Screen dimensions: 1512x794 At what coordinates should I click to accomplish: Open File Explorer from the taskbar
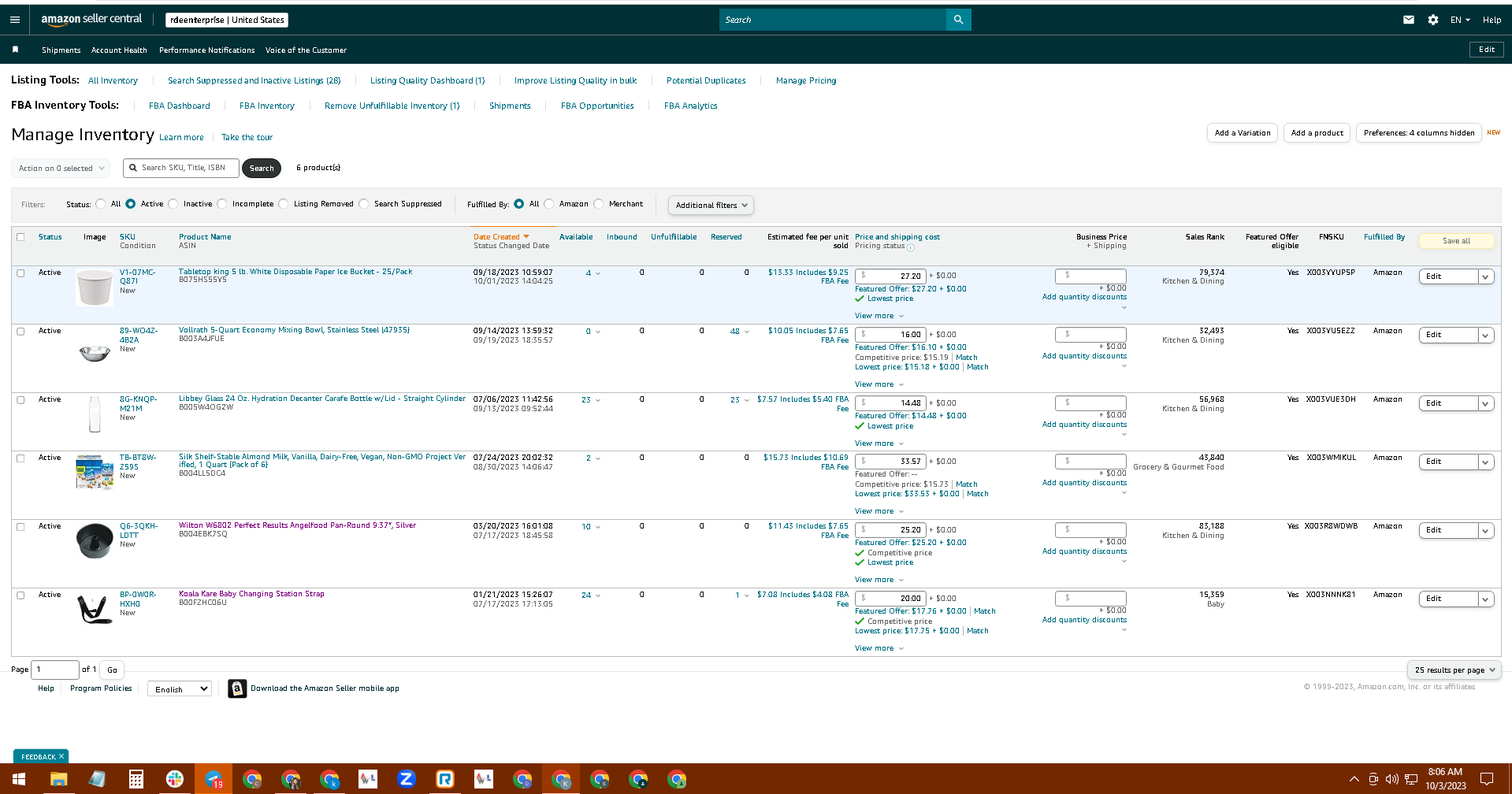pos(58,779)
